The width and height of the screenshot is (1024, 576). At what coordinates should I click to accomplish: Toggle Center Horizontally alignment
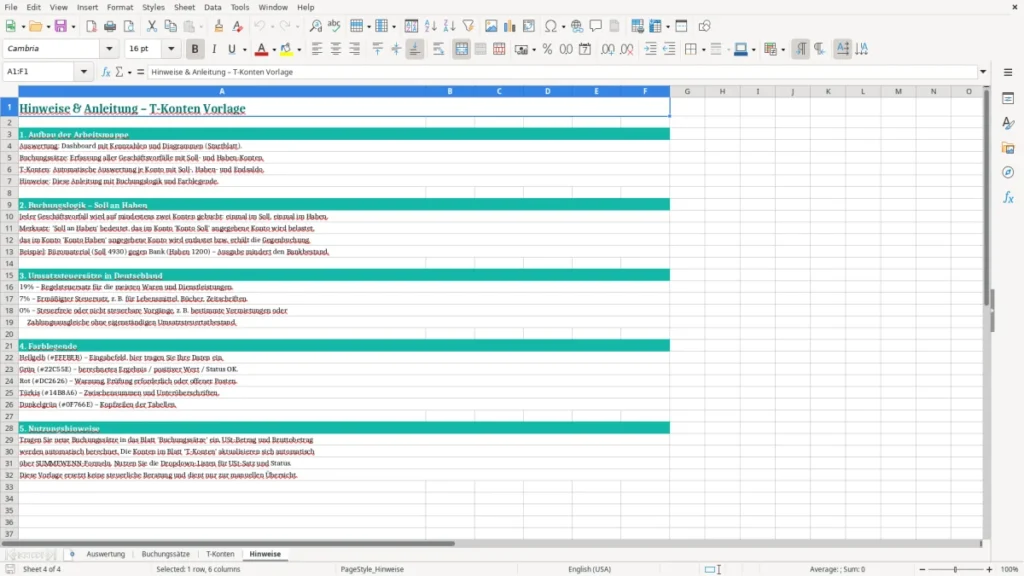[336, 49]
